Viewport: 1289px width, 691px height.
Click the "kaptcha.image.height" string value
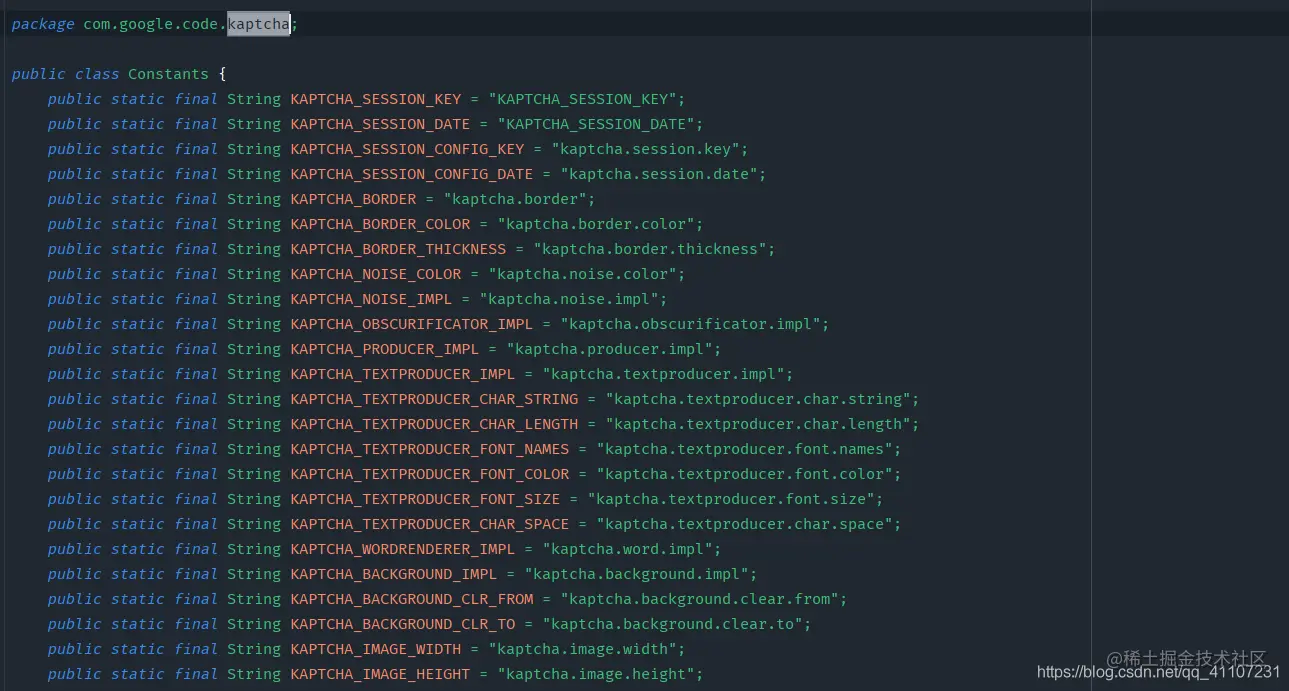pos(596,674)
